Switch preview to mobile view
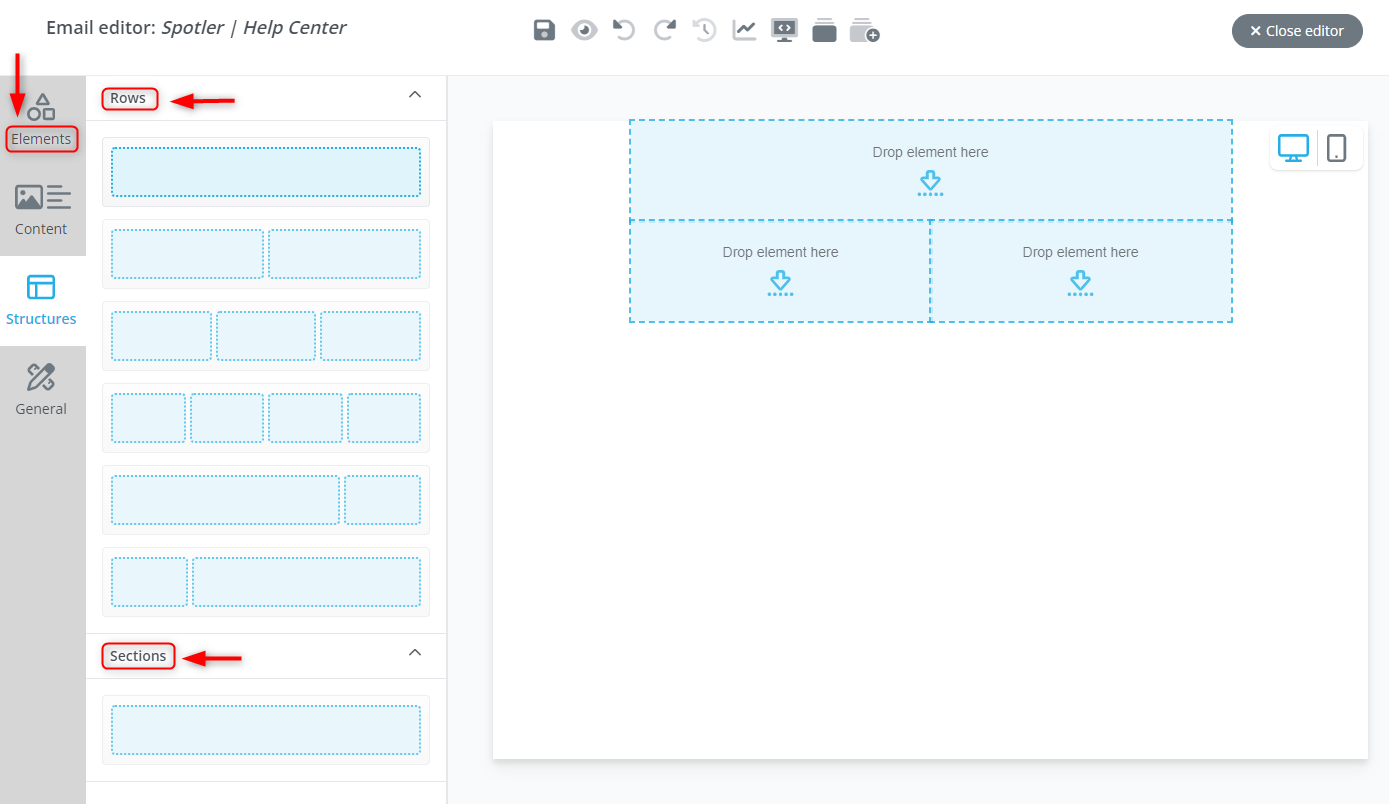The image size is (1389, 804). tap(1339, 147)
